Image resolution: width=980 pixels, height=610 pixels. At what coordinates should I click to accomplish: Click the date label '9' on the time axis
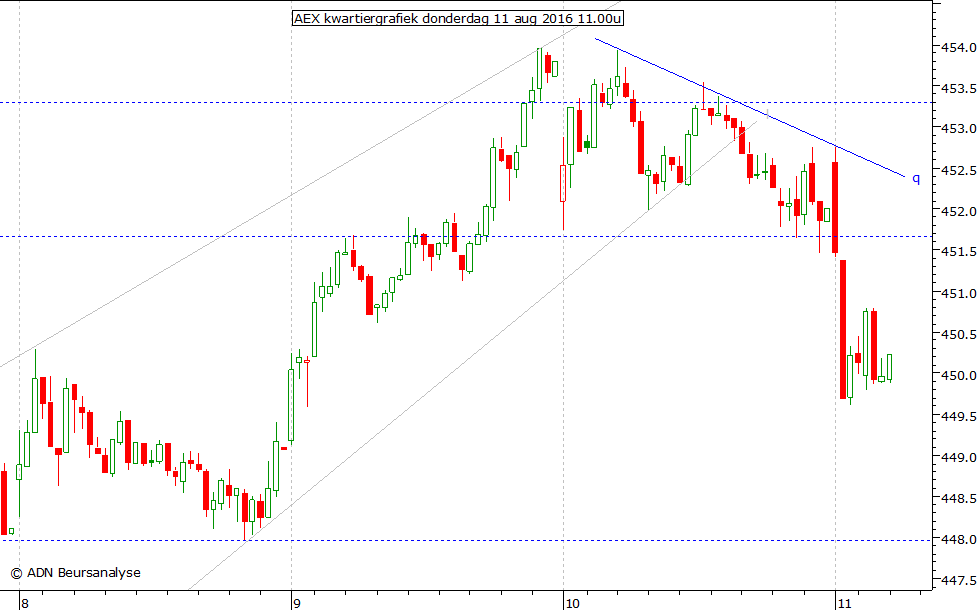297,603
